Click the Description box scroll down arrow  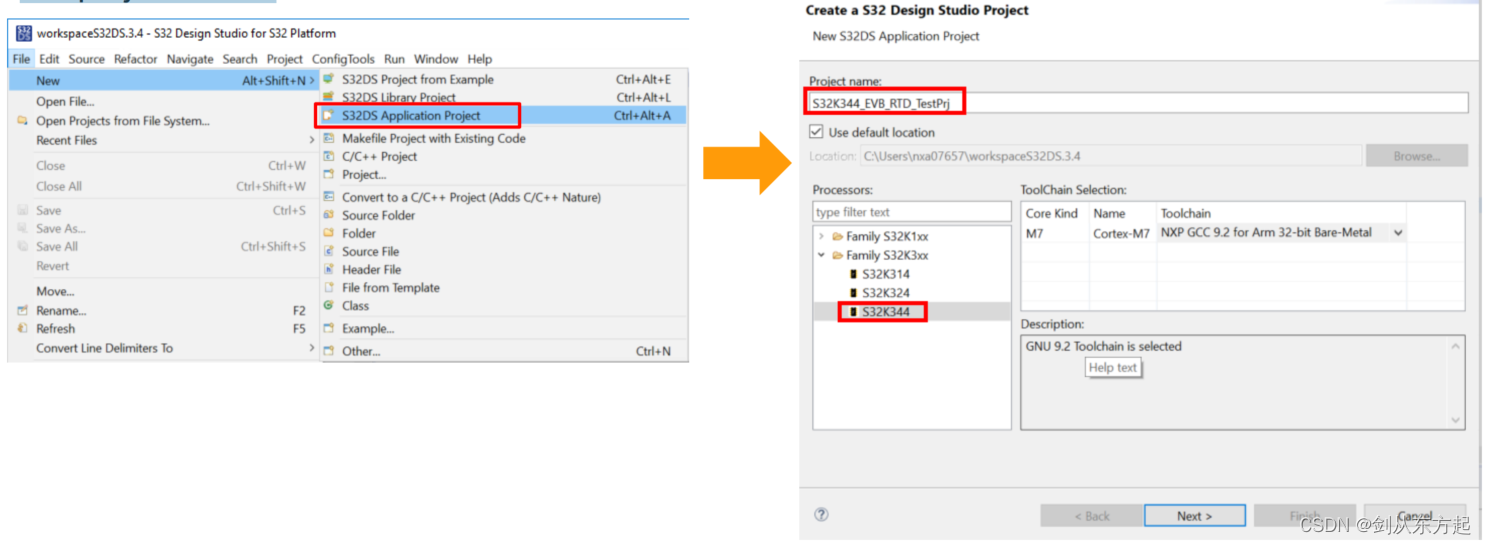1457,421
